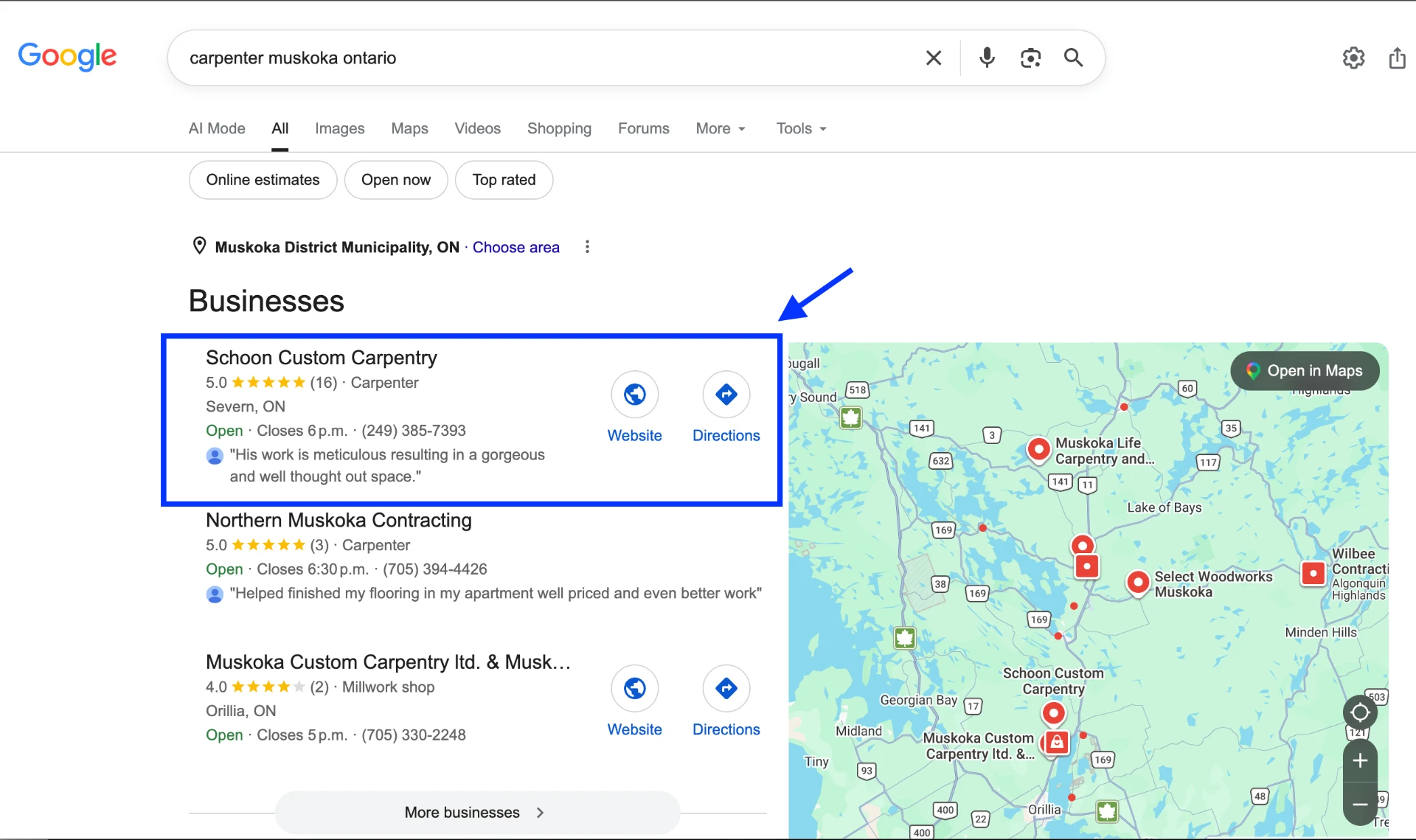1416x840 pixels.
Task: Click the Choose area link
Action: click(x=516, y=247)
